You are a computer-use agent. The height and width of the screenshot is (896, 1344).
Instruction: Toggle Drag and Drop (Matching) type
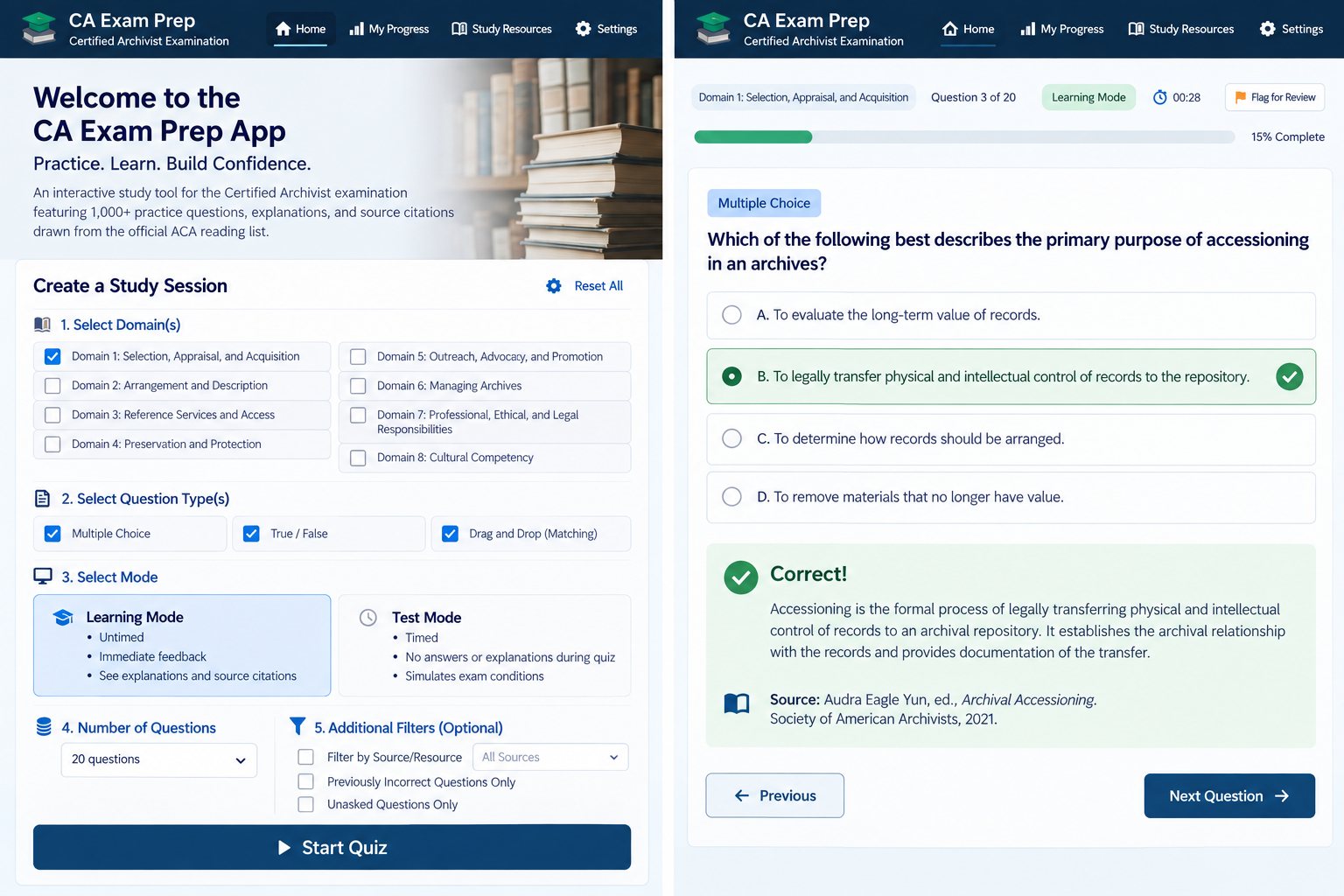[x=450, y=534]
